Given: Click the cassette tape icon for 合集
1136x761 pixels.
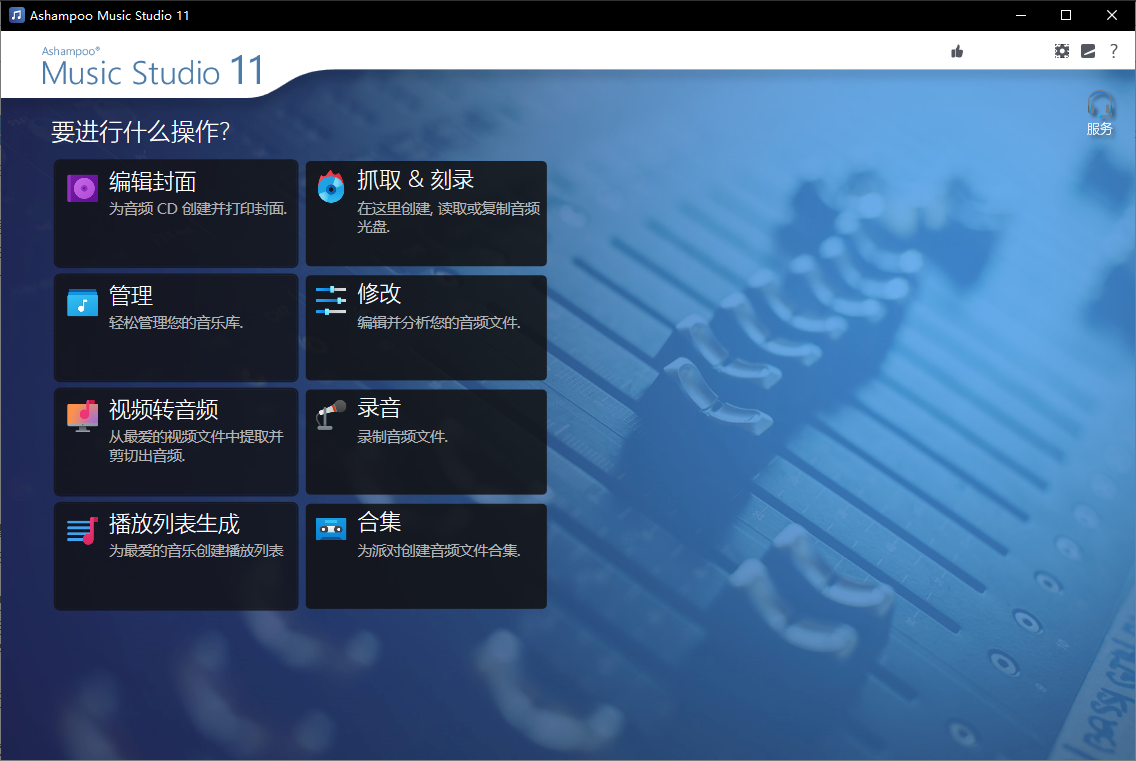Looking at the screenshot, I should point(331,528).
